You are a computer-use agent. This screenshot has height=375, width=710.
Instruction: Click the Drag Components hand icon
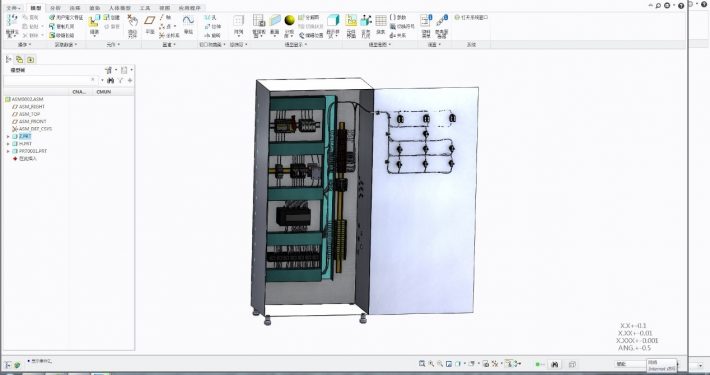pyautogui.click(x=132, y=24)
